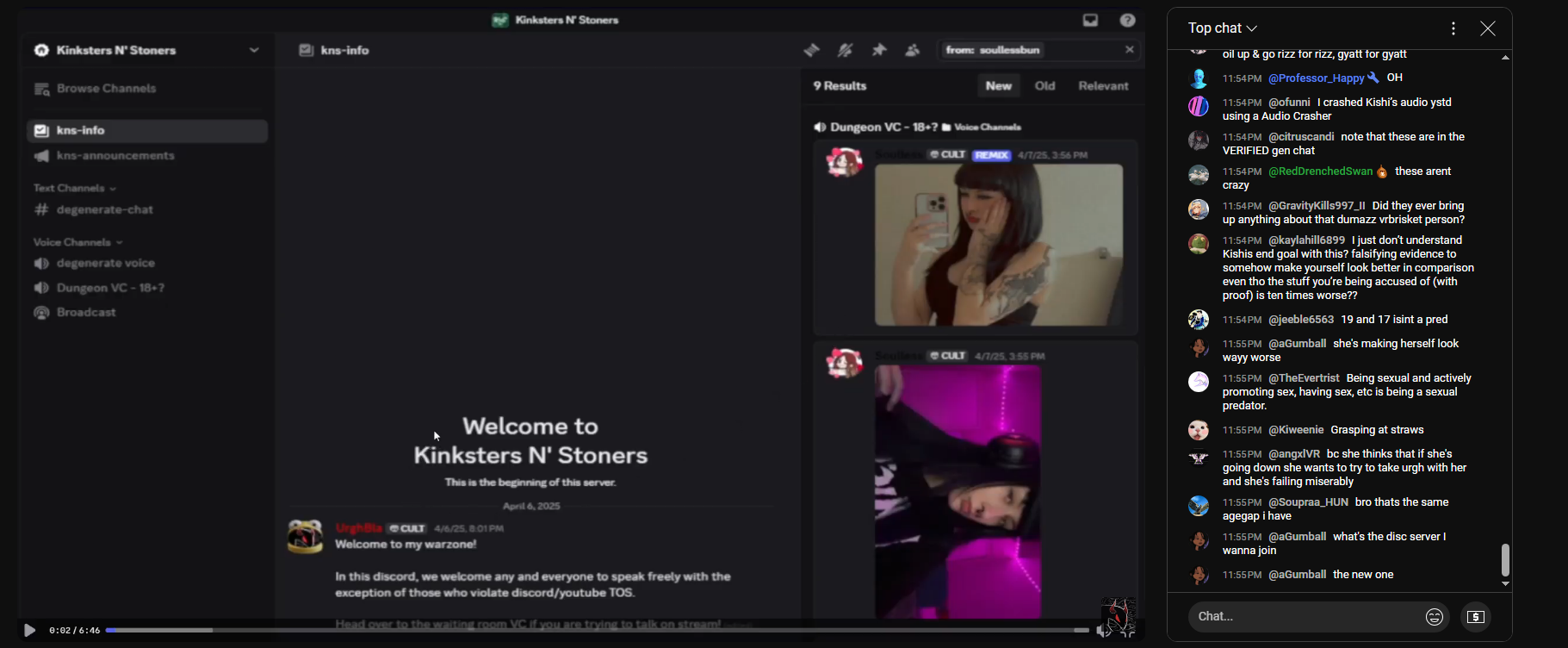Click the @angxIVR username in chat
This screenshot has width=1568, height=648.
click(x=1294, y=454)
